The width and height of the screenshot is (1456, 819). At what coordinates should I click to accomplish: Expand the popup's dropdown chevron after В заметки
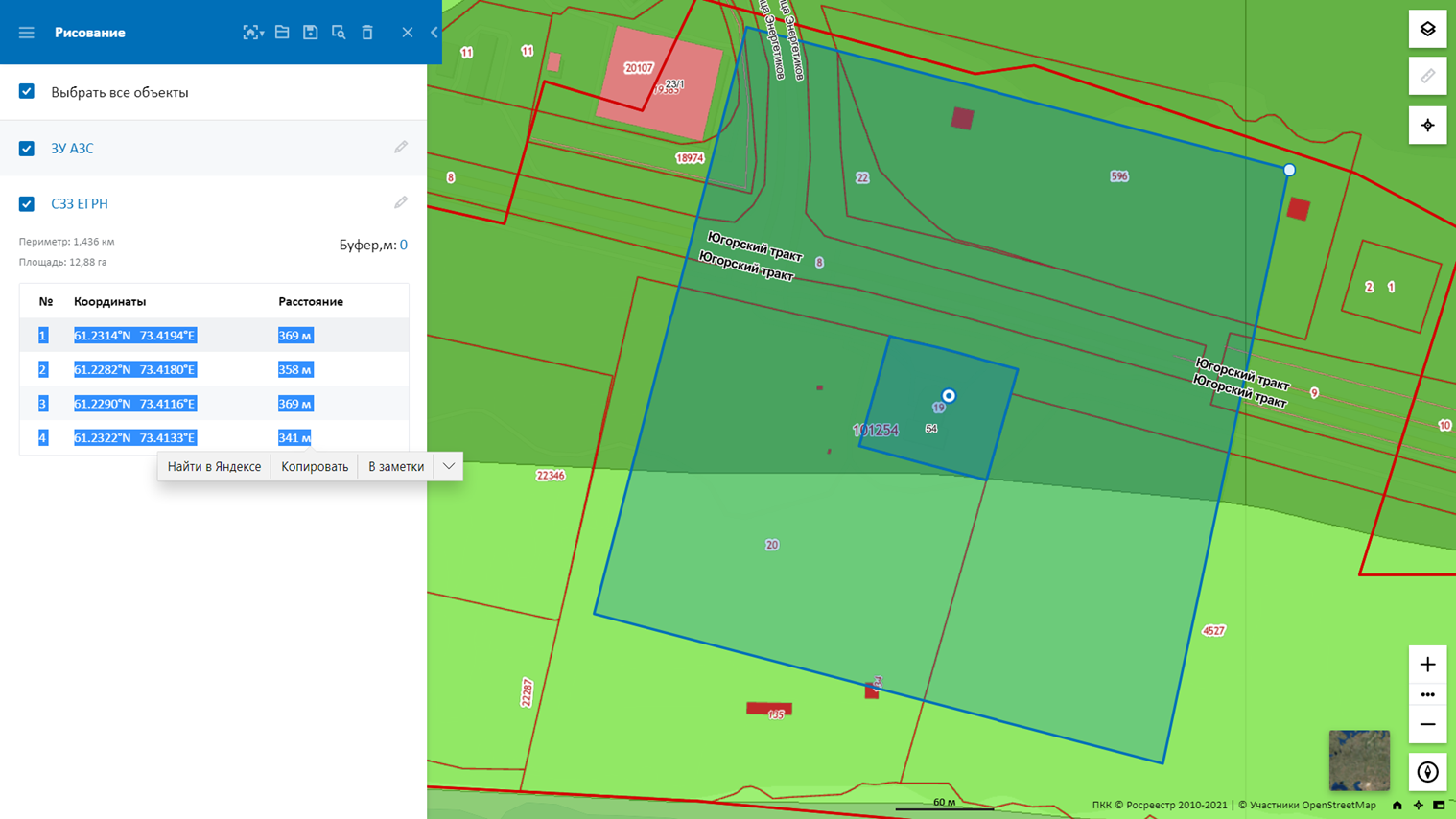pyautogui.click(x=448, y=467)
